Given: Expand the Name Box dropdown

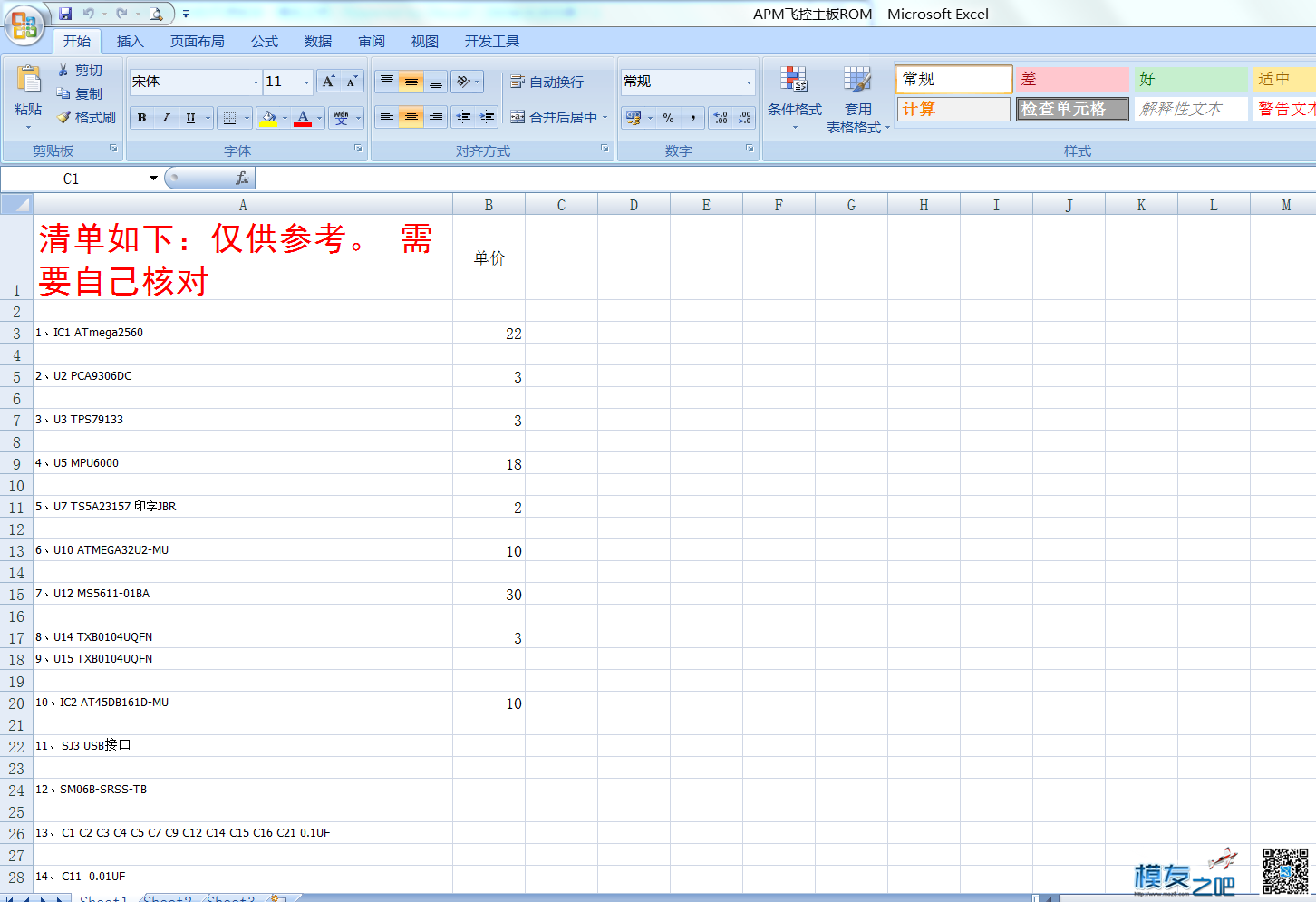Looking at the screenshot, I should pyautogui.click(x=153, y=179).
